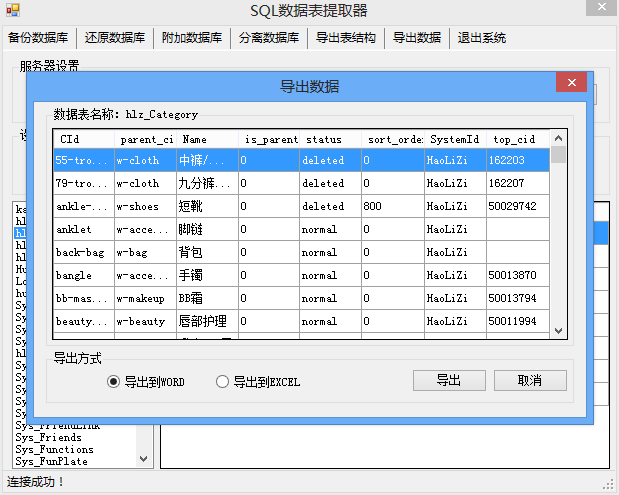Click data grid scroll up arrow
The width and height of the screenshot is (619, 495).
click(x=558, y=138)
